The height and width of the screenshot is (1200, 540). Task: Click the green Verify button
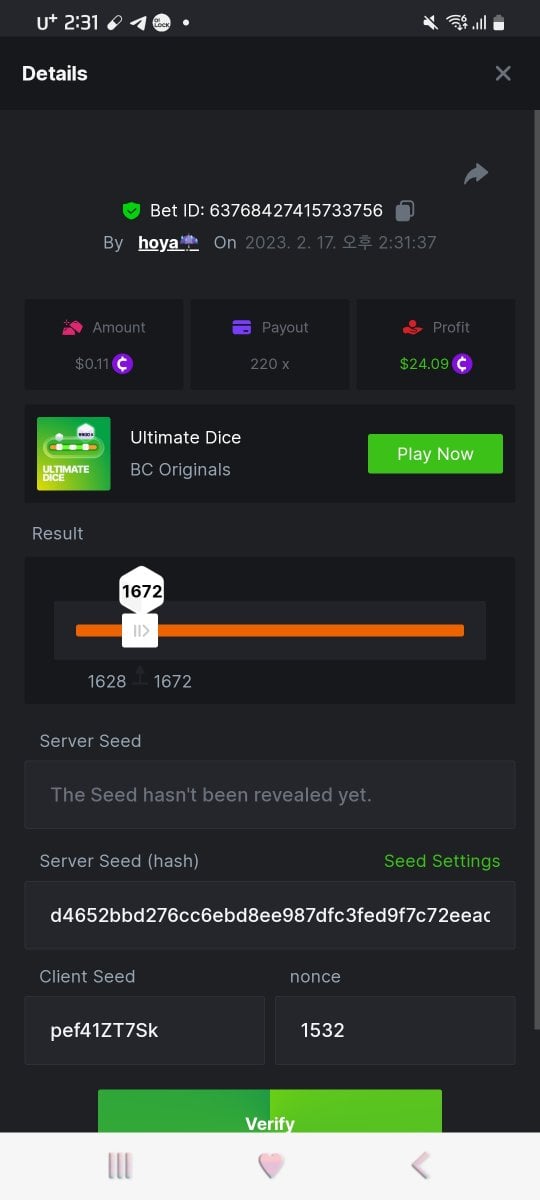pos(270,1112)
